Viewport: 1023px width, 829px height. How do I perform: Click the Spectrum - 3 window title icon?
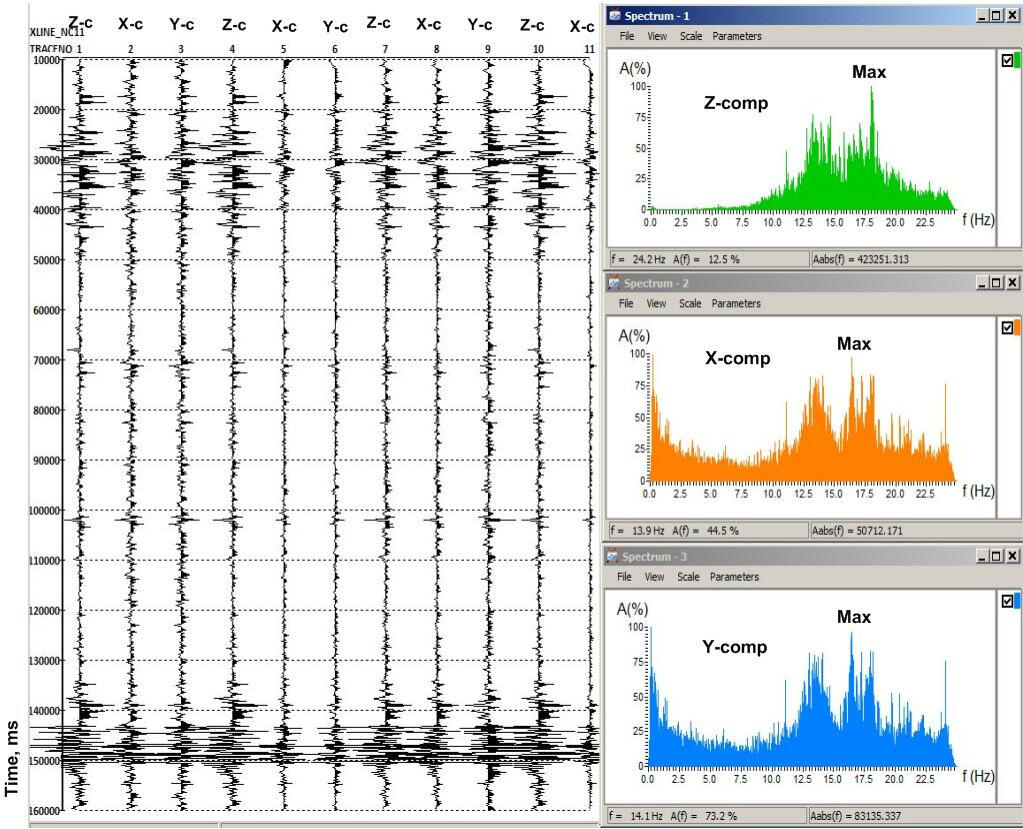(x=614, y=557)
